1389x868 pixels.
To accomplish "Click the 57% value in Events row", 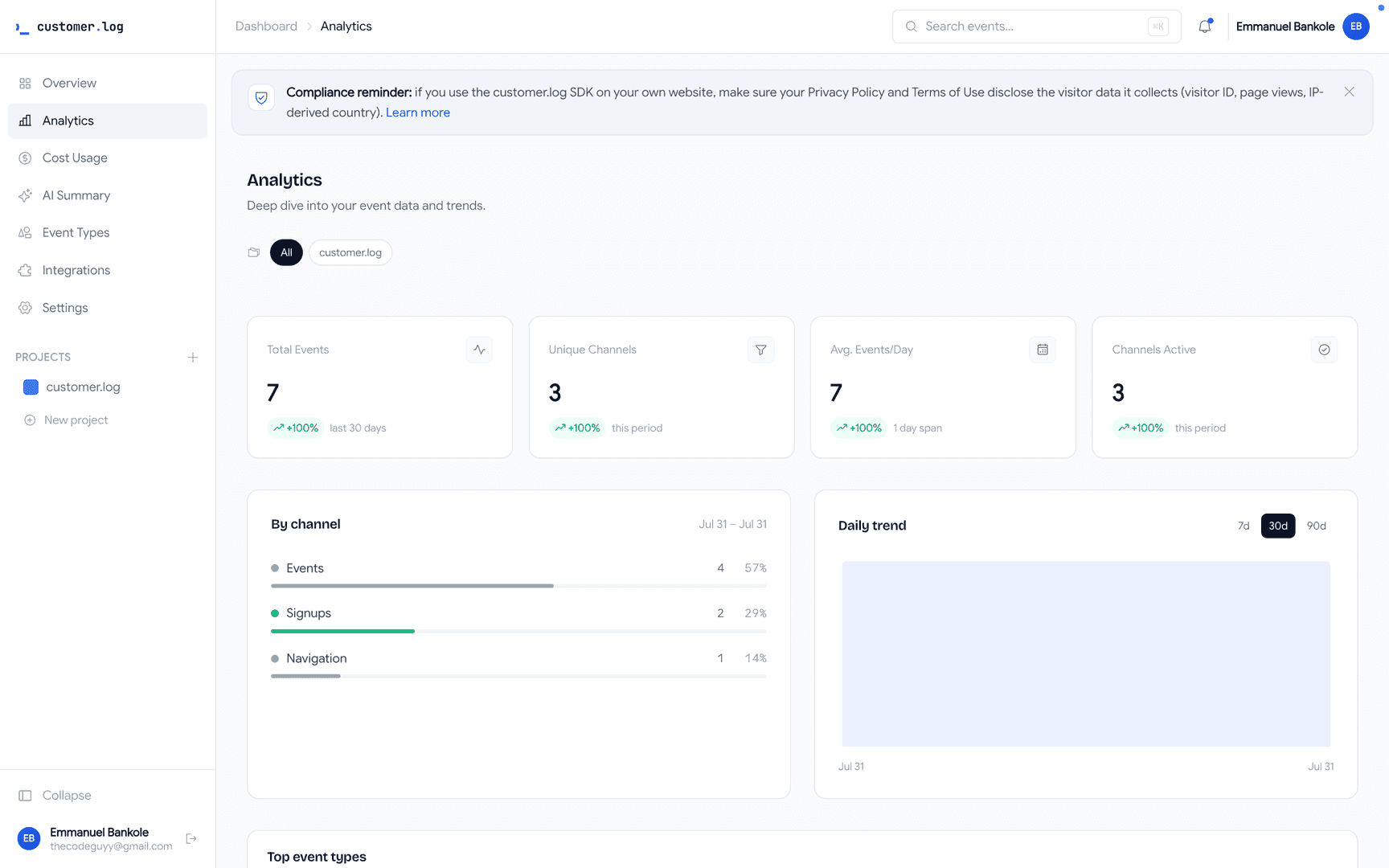I will click(x=756, y=568).
